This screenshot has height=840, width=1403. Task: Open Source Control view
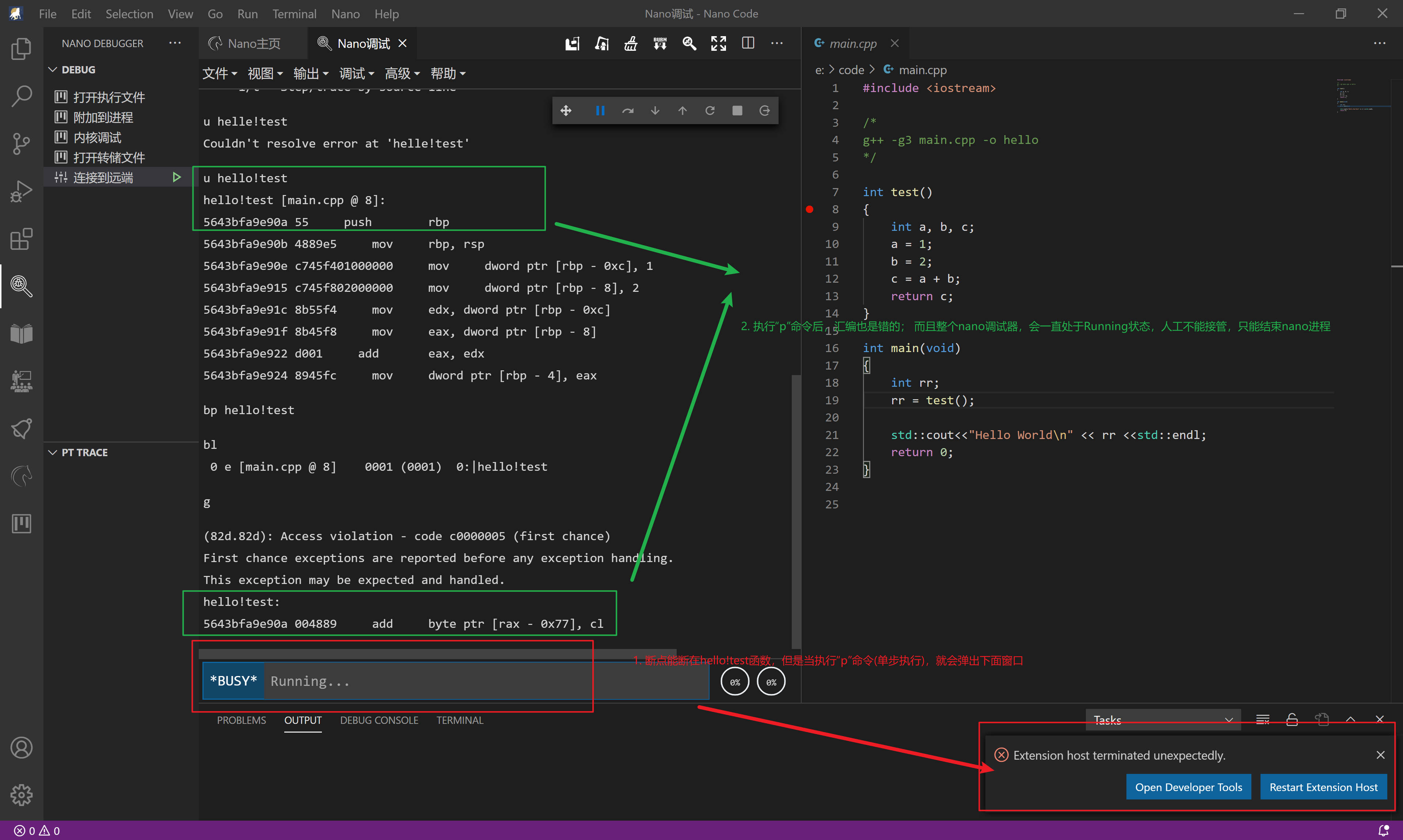(x=22, y=144)
